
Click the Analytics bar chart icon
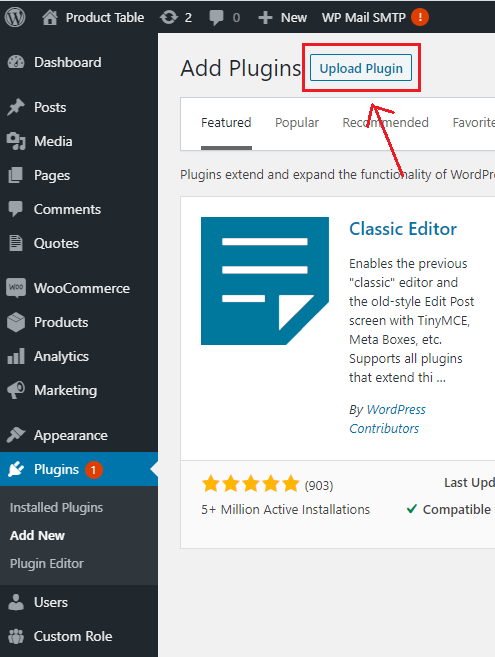click(16, 356)
